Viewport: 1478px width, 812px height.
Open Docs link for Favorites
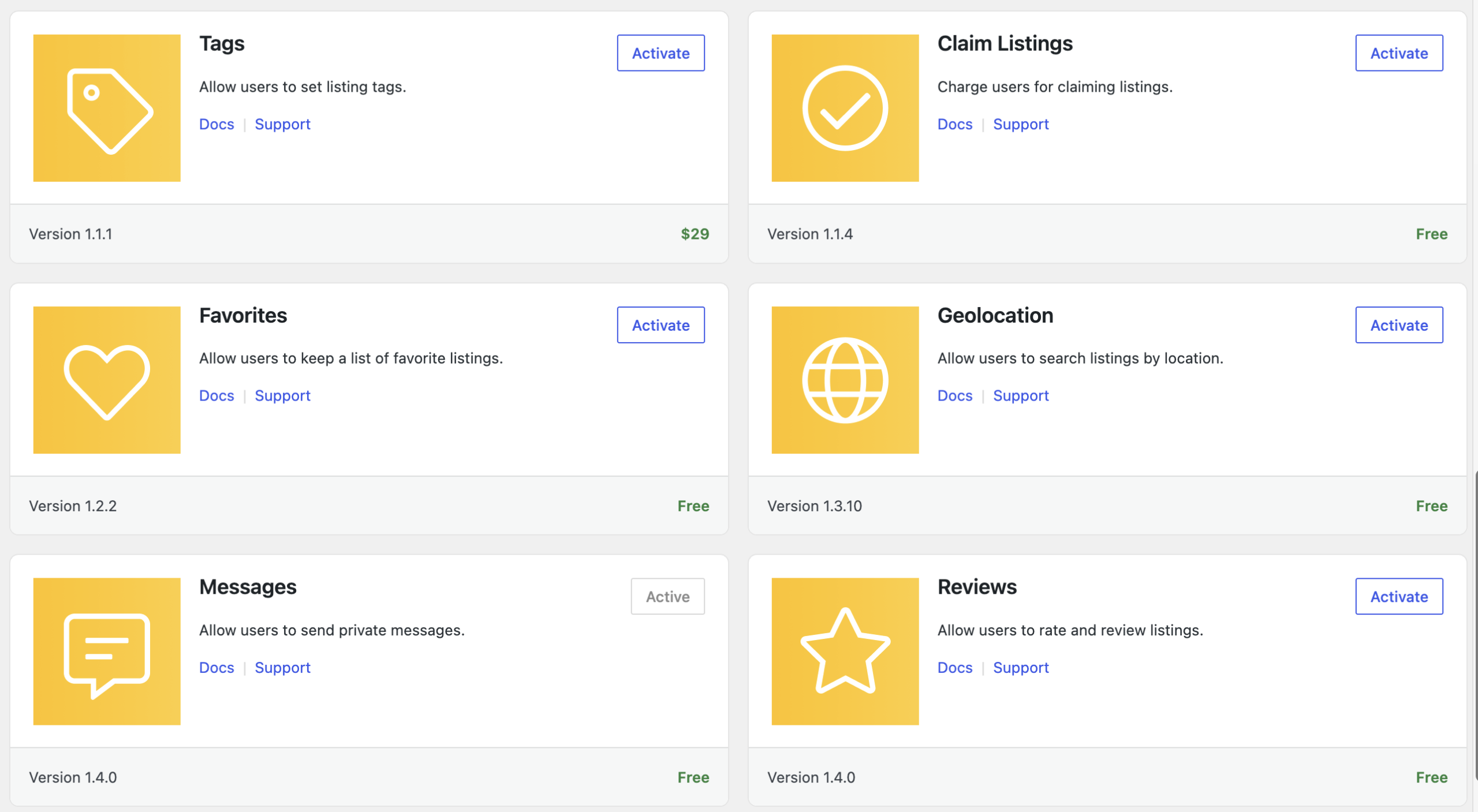217,396
